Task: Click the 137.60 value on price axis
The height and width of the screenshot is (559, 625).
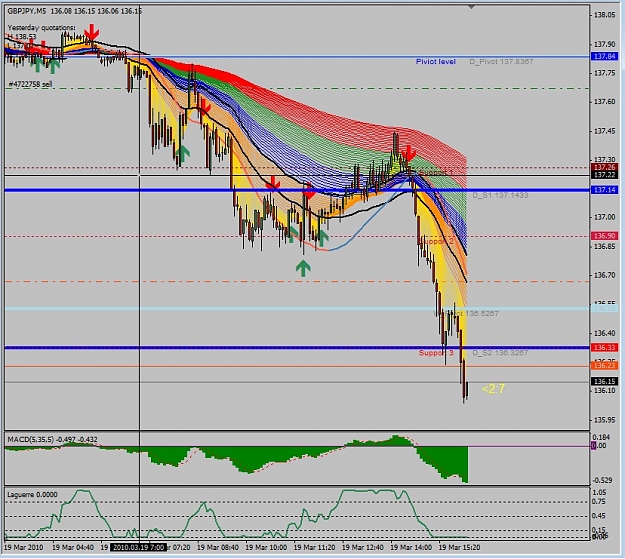Action: point(604,102)
